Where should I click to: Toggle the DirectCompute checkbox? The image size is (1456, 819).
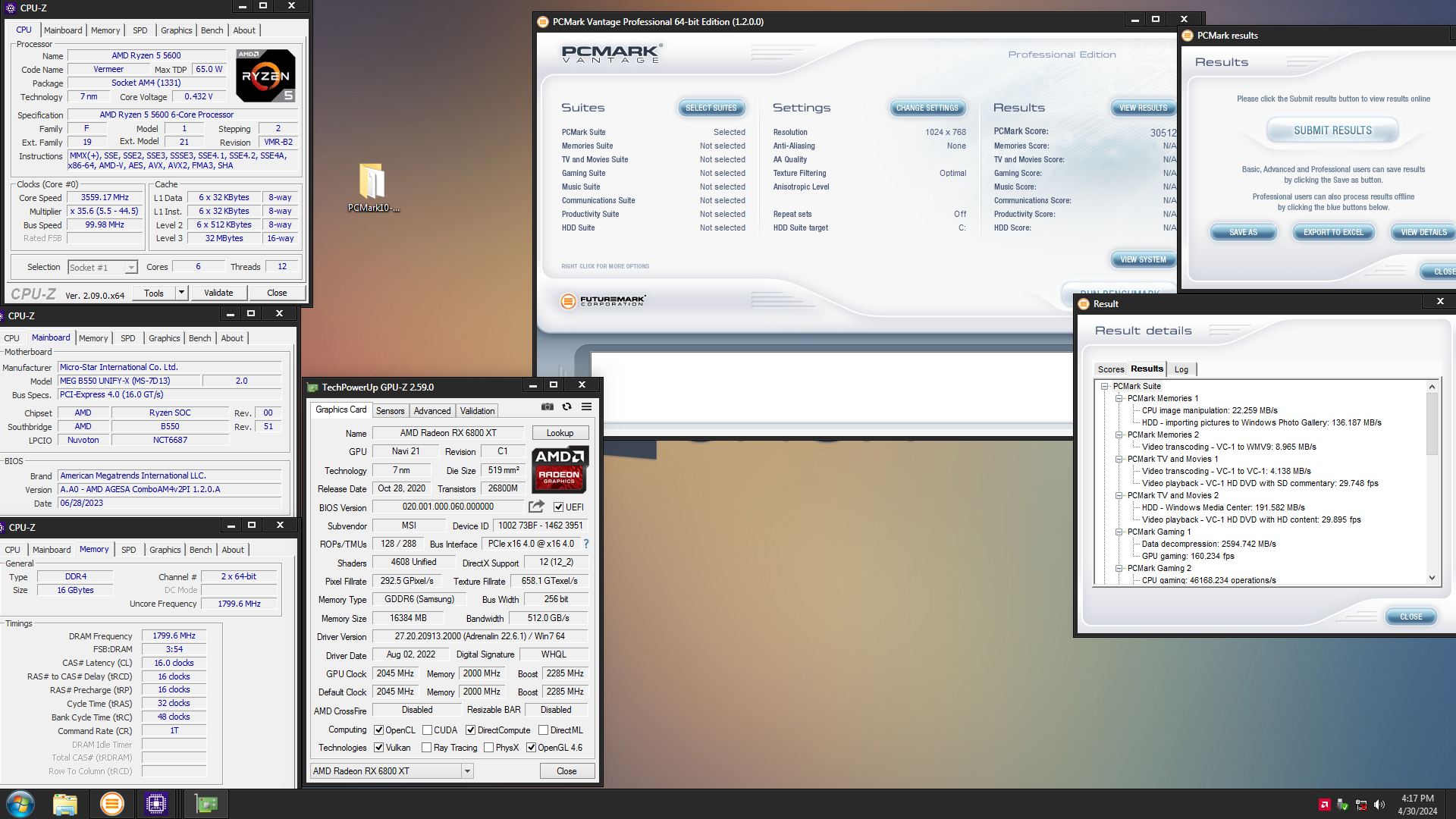(470, 730)
